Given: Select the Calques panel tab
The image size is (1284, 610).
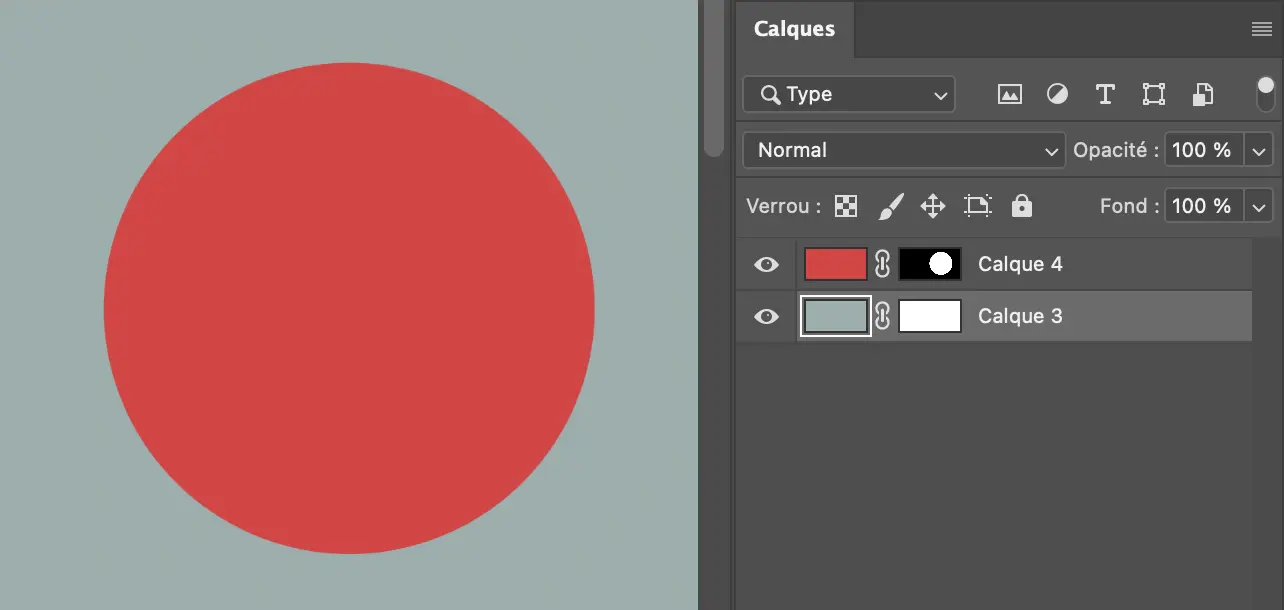Looking at the screenshot, I should point(794,29).
